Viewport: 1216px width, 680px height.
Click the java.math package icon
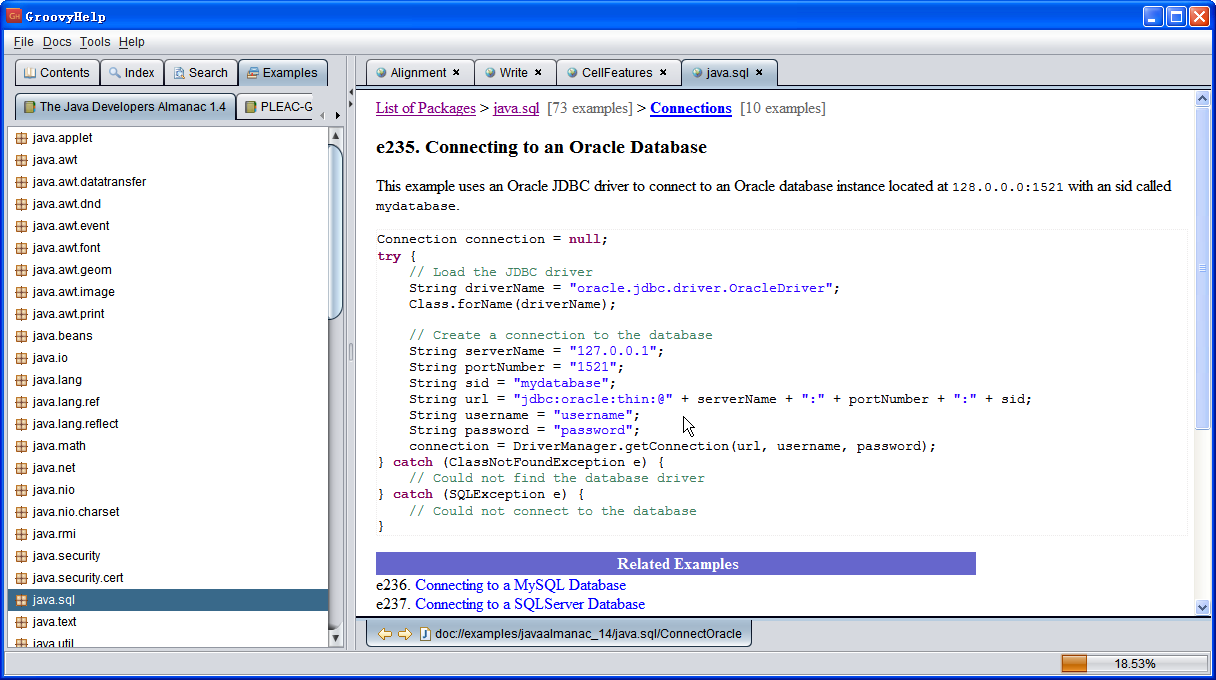(x=21, y=446)
